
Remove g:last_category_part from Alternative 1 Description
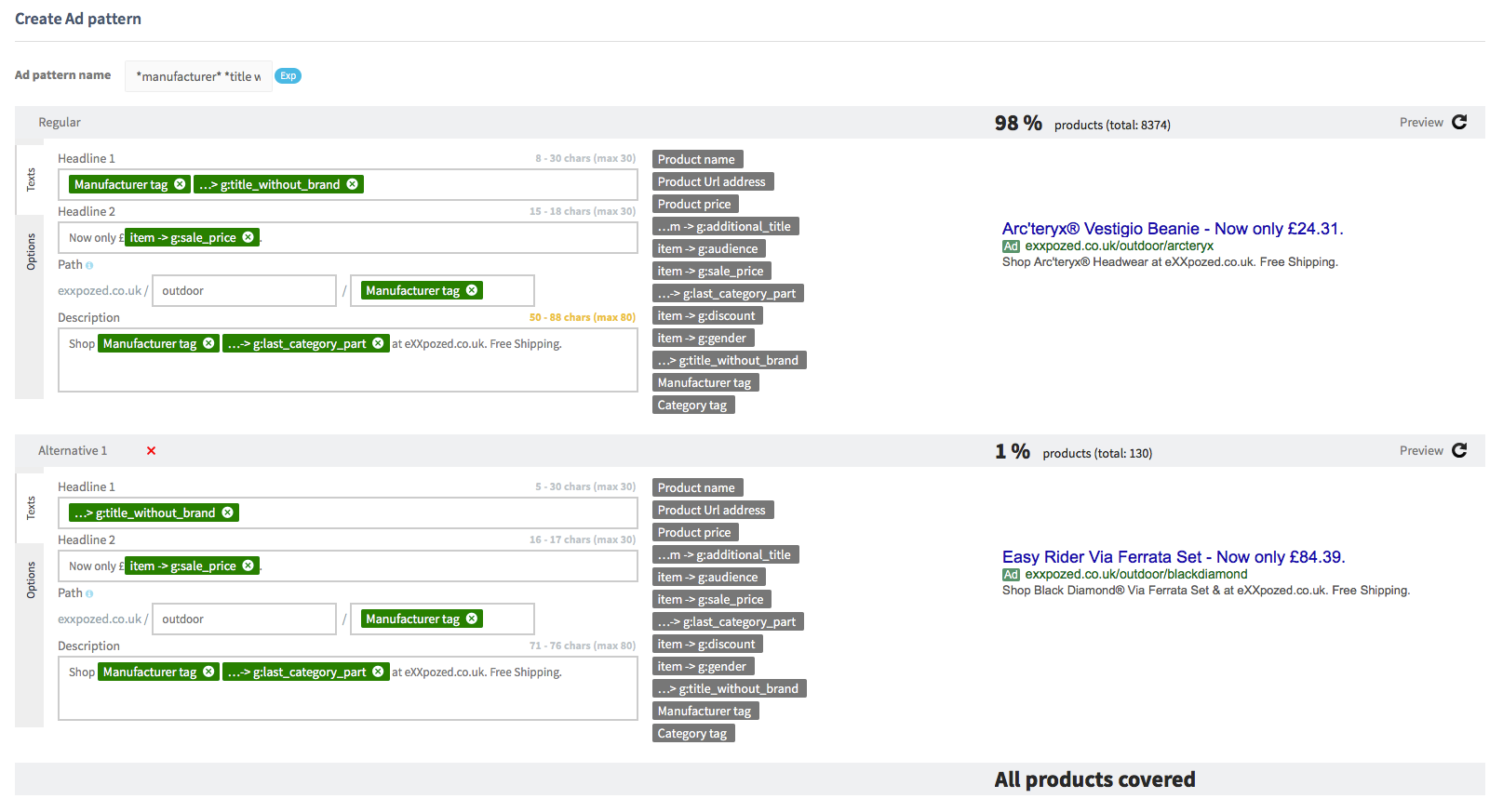[378, 672]
